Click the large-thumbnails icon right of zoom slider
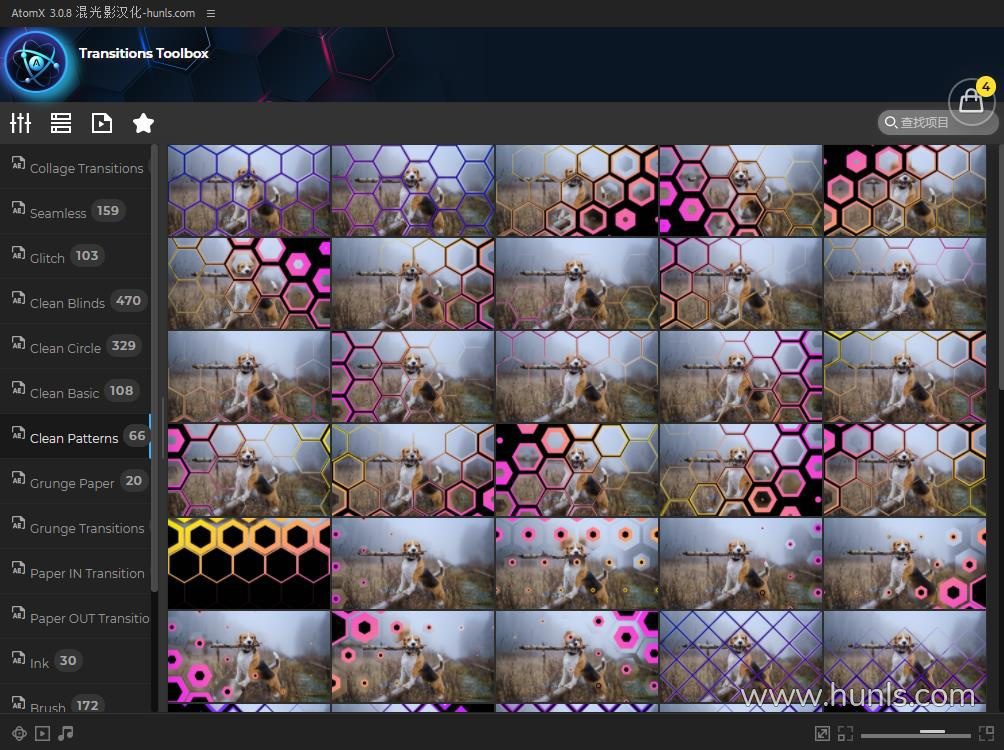 986,733
